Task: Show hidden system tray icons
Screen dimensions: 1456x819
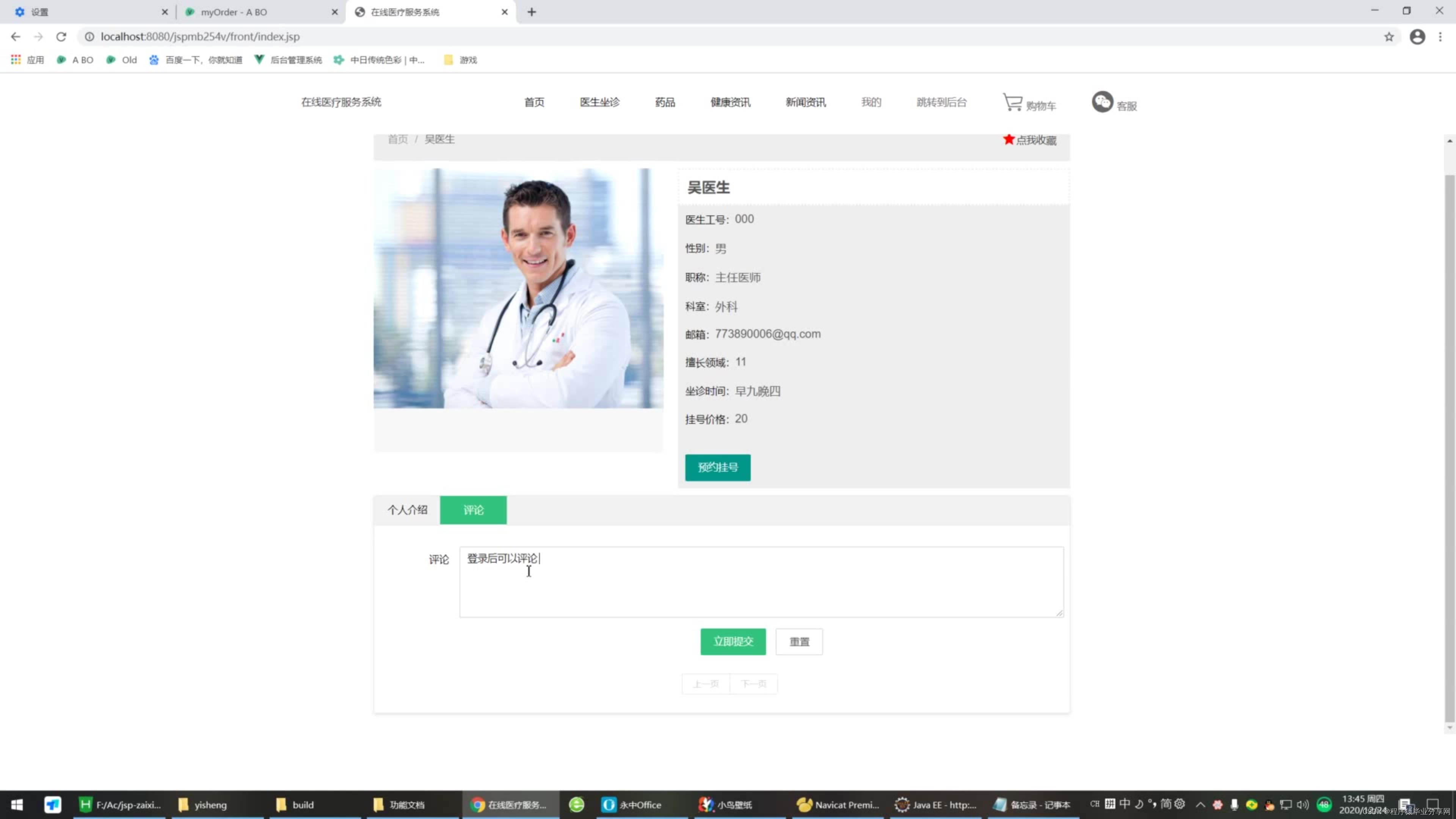Action: click(1200, 804)
